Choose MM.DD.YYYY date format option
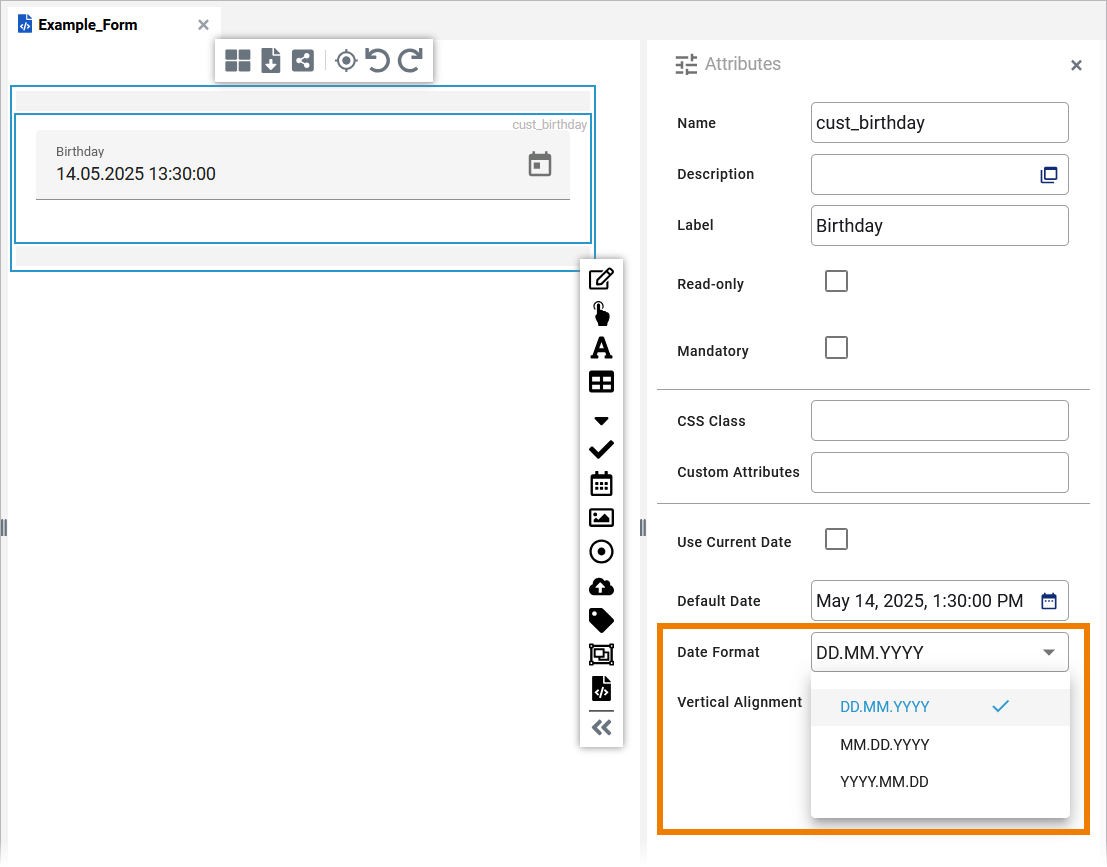 tap(885, 745)
